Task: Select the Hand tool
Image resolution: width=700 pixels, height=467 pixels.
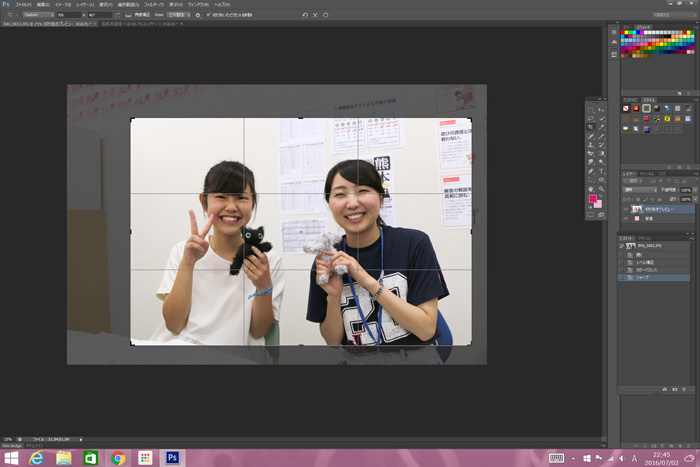Action: pyautogui.click(x=591, y=188)
